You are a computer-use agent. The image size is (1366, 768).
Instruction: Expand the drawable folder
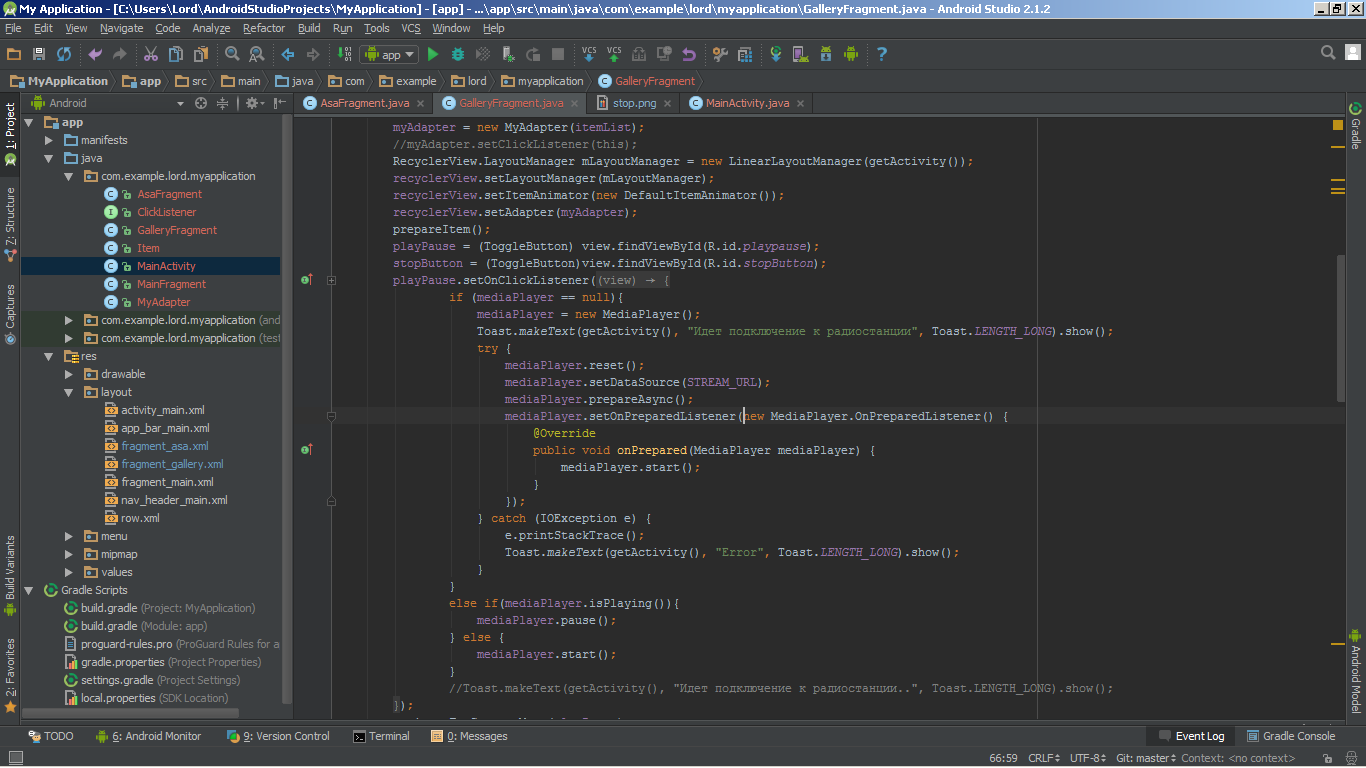tap(68, 374)
